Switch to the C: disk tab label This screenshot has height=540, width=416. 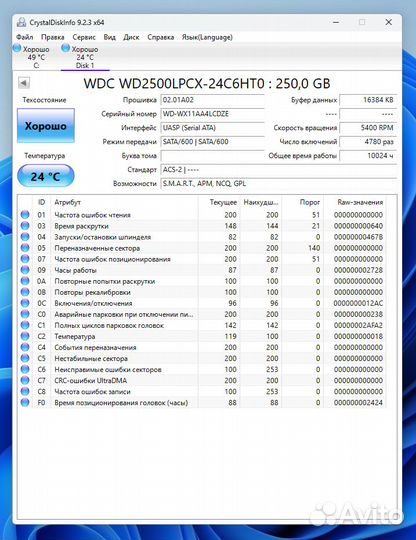point(37,65)
